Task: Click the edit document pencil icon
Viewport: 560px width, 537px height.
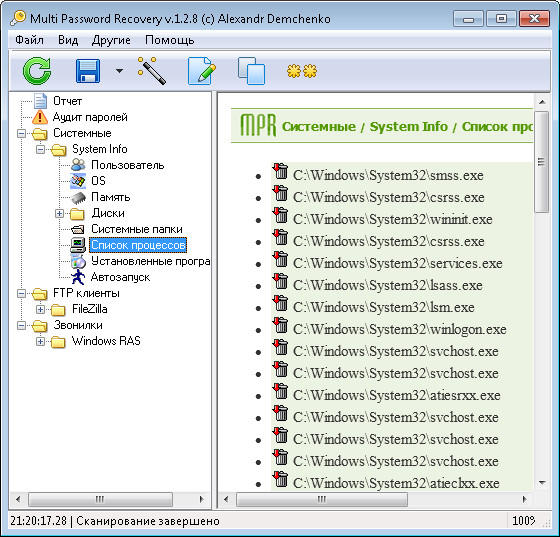Action: point(202,71)
